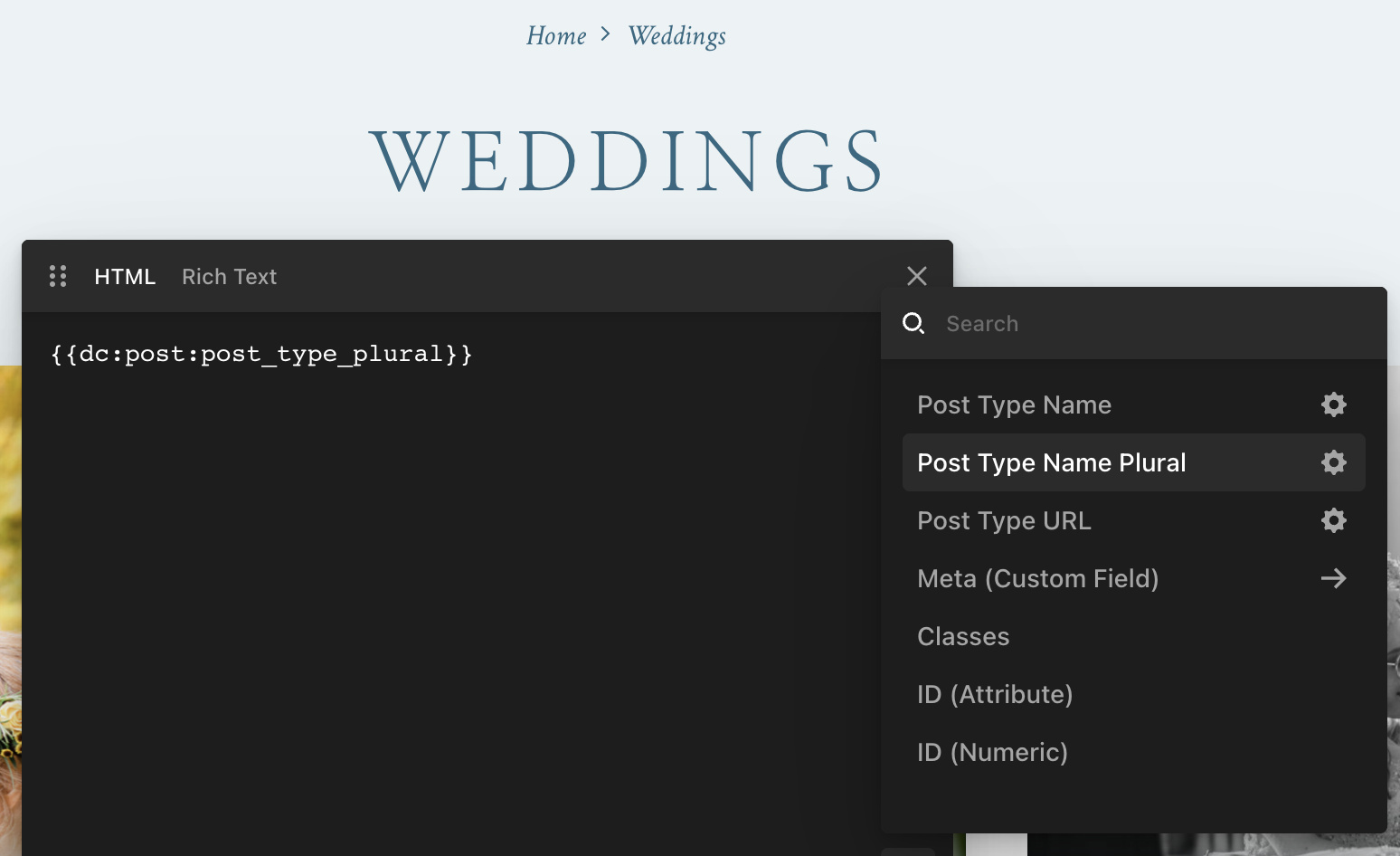Click gear icon beside Post Type Name Plural
Viewport: 1400px width, 856px height.
coord(1333,462)
